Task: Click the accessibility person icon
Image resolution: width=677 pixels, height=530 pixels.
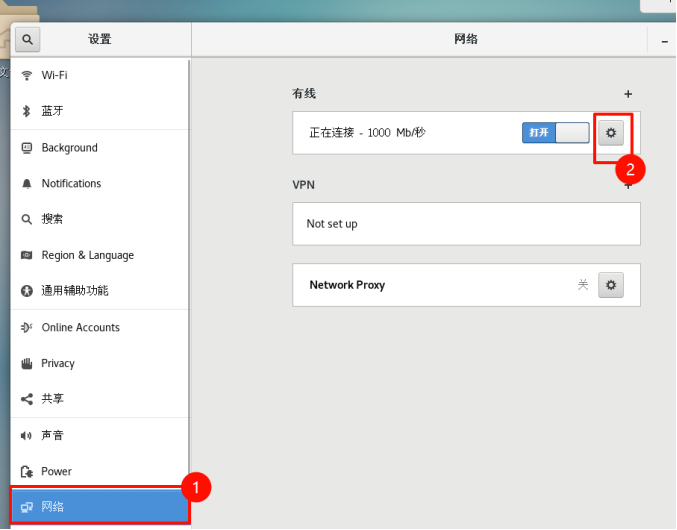Action: pos(27,291)
